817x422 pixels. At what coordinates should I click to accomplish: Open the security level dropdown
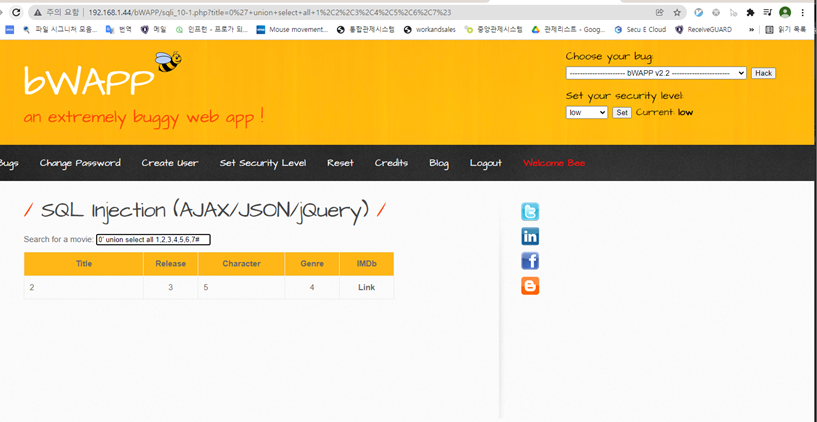587,112
